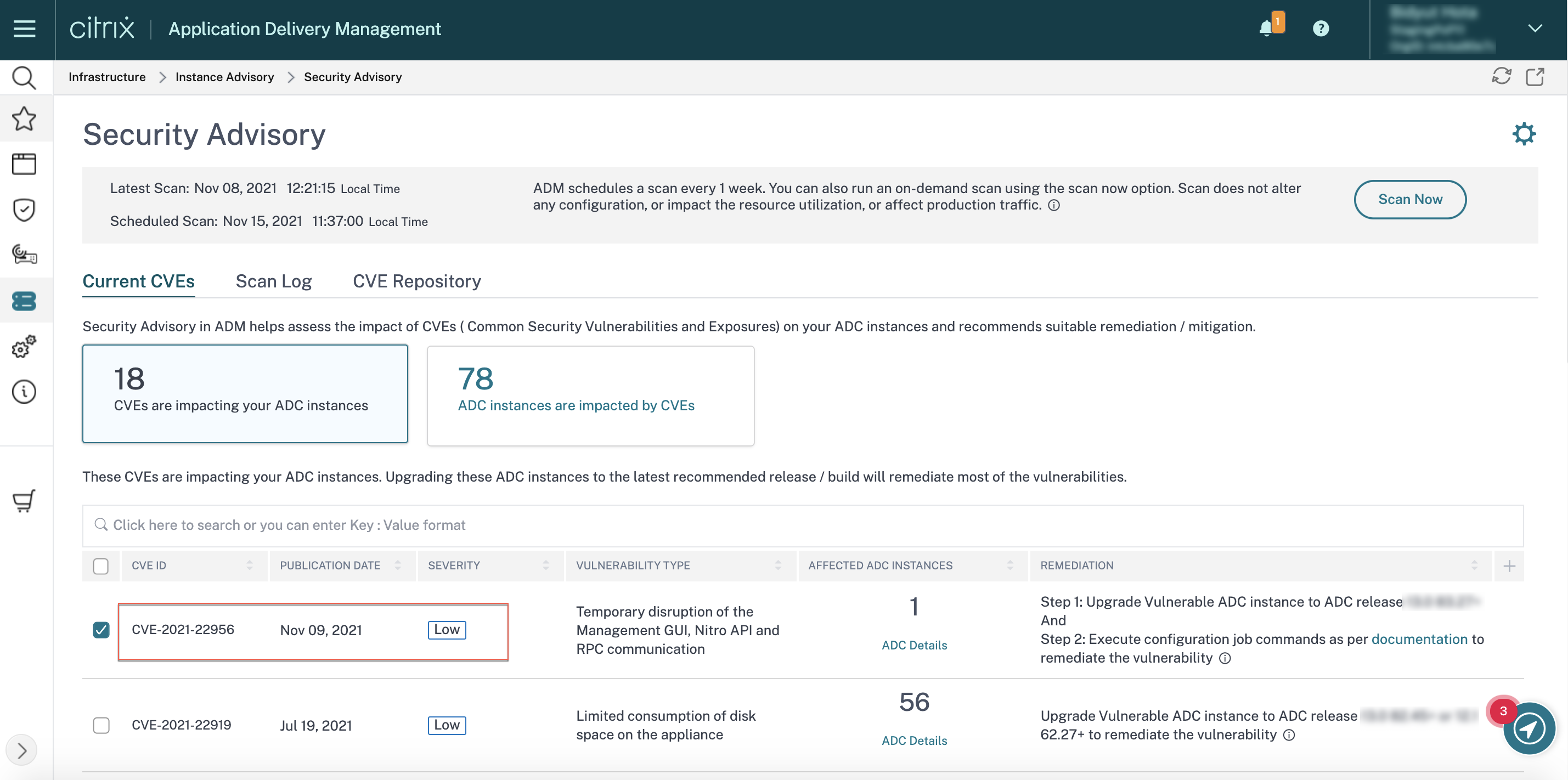Click the CVE-2021-22919 ID text
This screenshot has width=1568, height=780.
(x=182, y=725)
